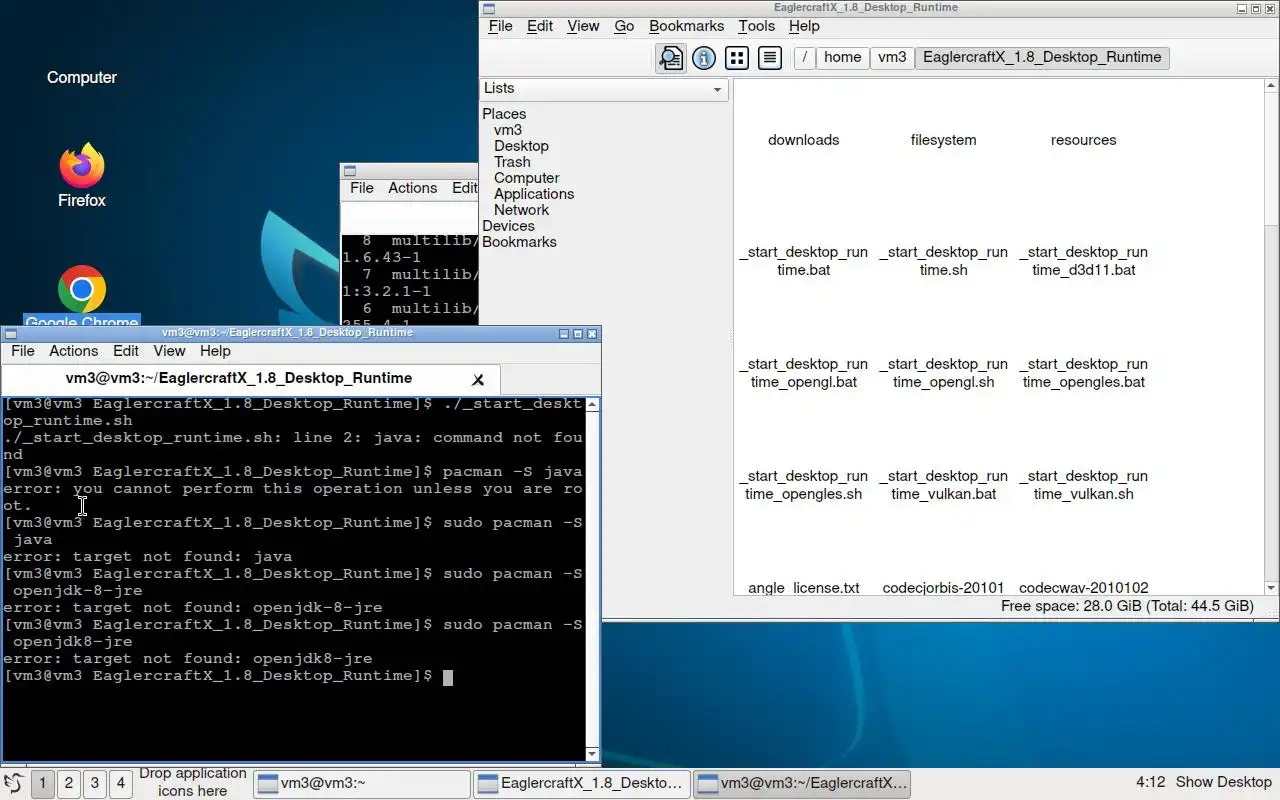1280x800 pixels.
Task: Click the file search preview toolbar icon
Action: click(x=670, y=58)
